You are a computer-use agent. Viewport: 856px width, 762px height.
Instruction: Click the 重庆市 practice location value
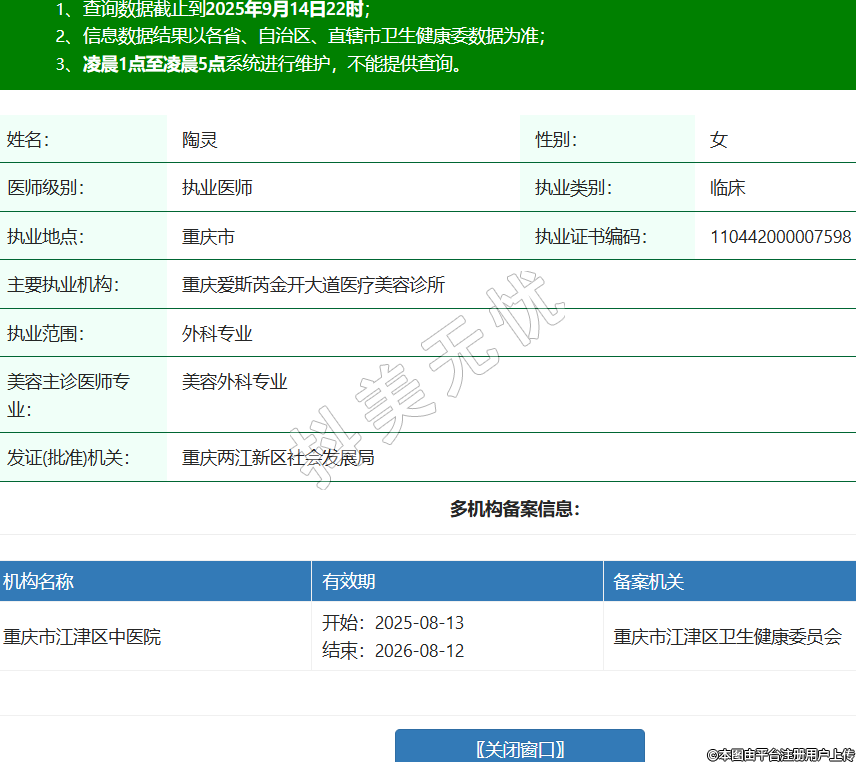tap(208, 237)
